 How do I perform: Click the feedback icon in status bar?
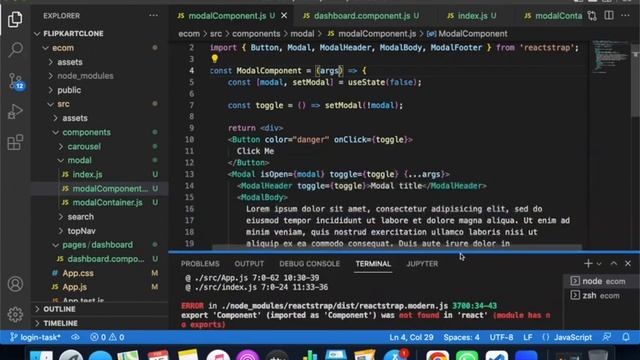tap(607, 338)
